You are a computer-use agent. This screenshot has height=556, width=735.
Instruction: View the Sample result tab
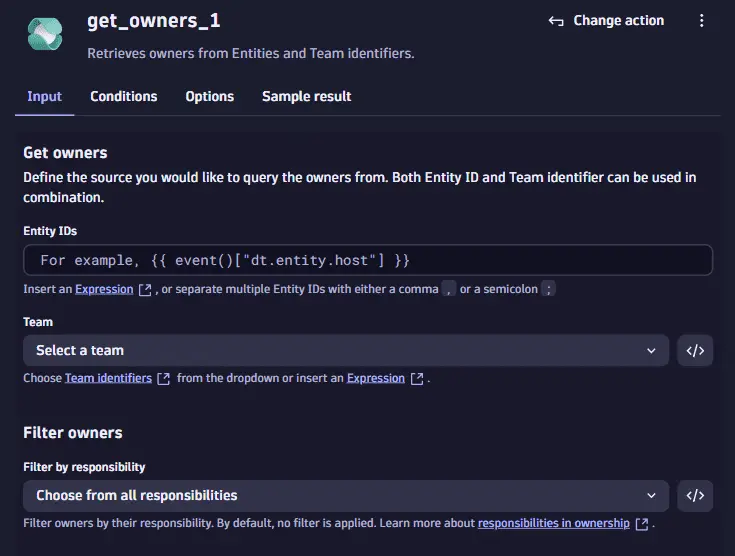click(x=306, y=97)
